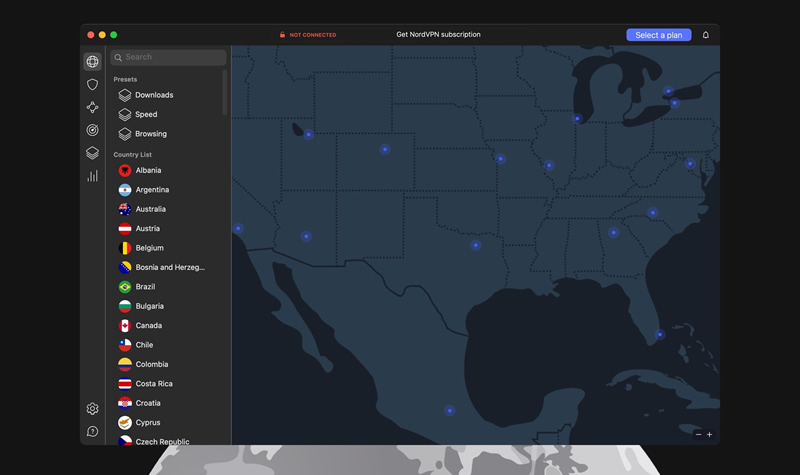Select the Downloads preset label
Screen dimensions: 800x475
tap(154, 95)
